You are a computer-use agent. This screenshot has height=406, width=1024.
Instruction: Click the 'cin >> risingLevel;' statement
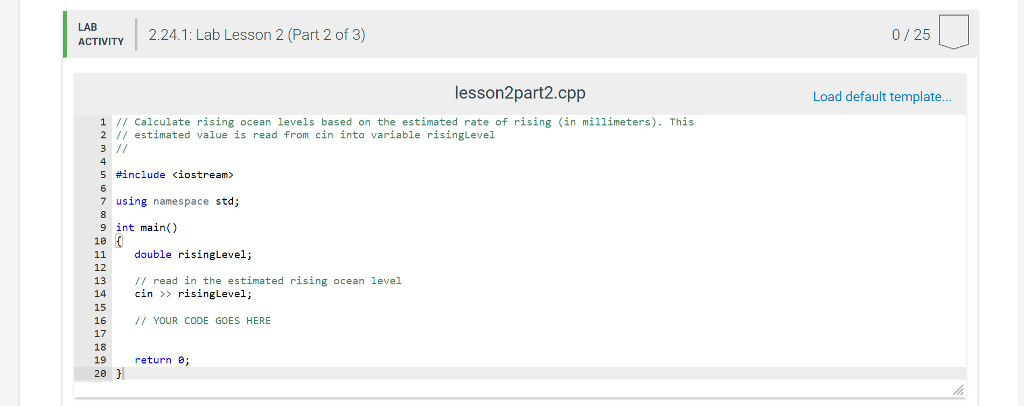[194, 295]
